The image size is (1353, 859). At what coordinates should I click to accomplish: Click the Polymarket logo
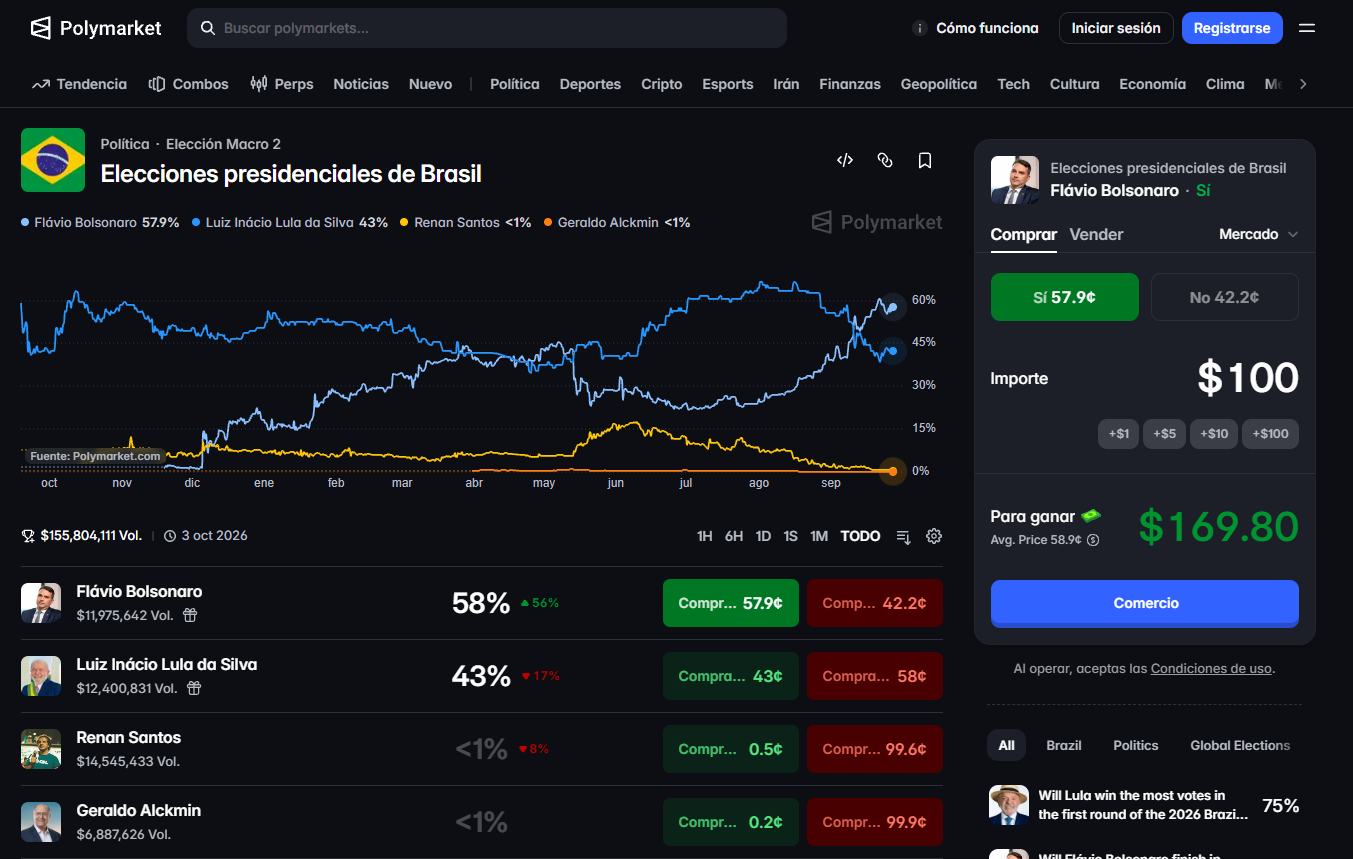click(x=96, y=28)
